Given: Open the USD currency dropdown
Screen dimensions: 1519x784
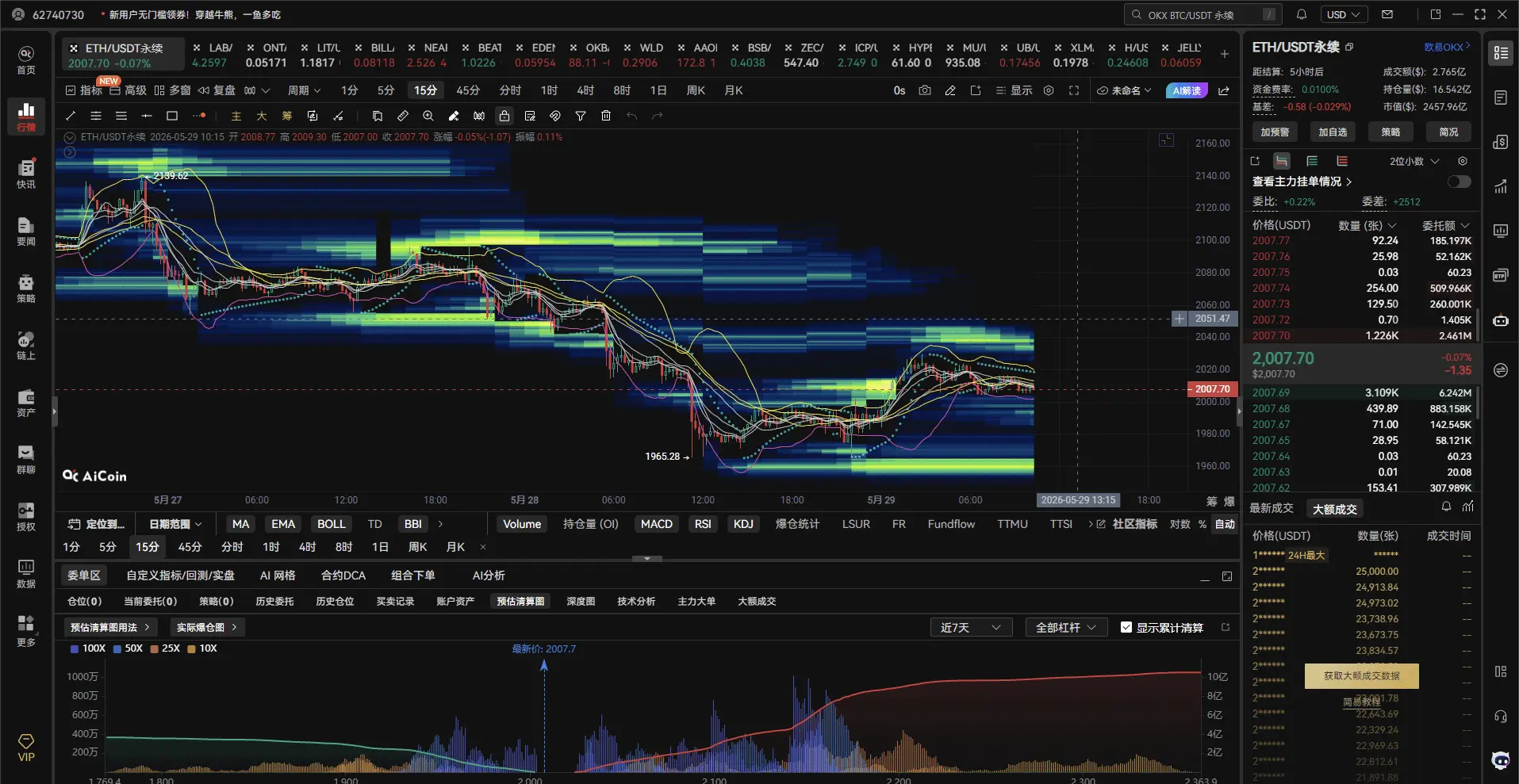Looking at the screenshot, I should (1344, 14).
